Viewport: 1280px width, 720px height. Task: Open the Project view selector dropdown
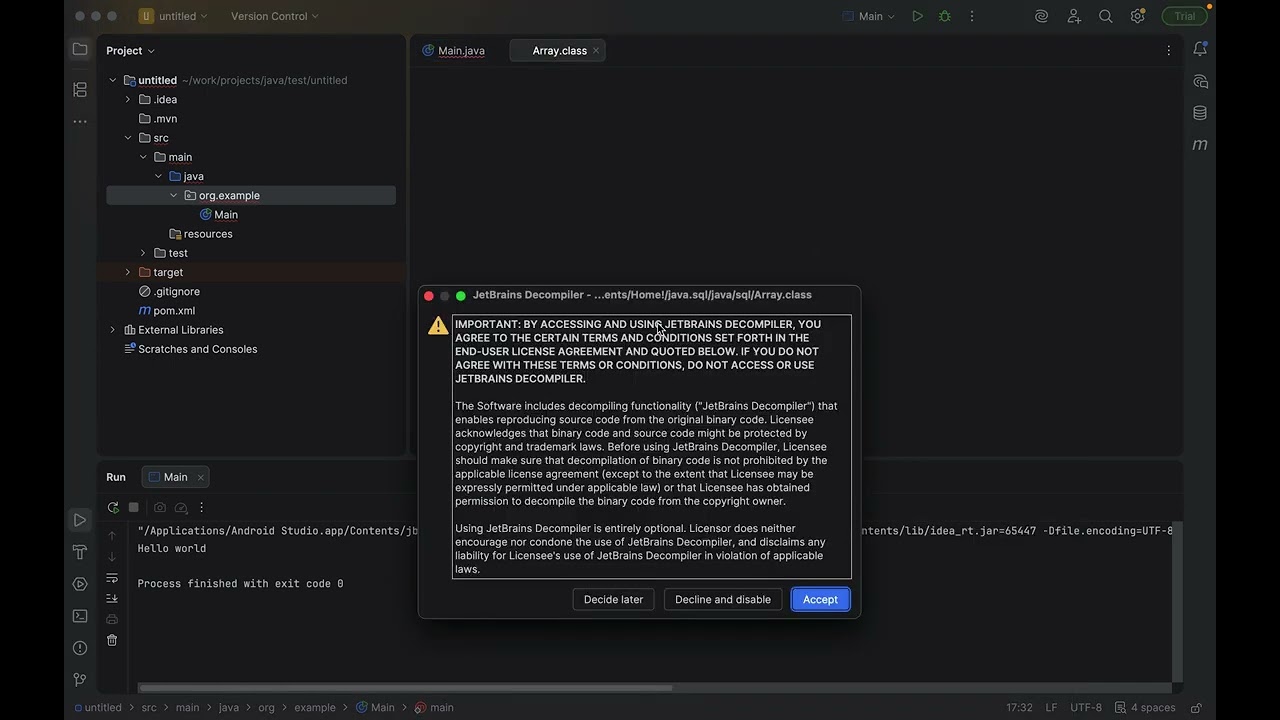click(131, 51)
